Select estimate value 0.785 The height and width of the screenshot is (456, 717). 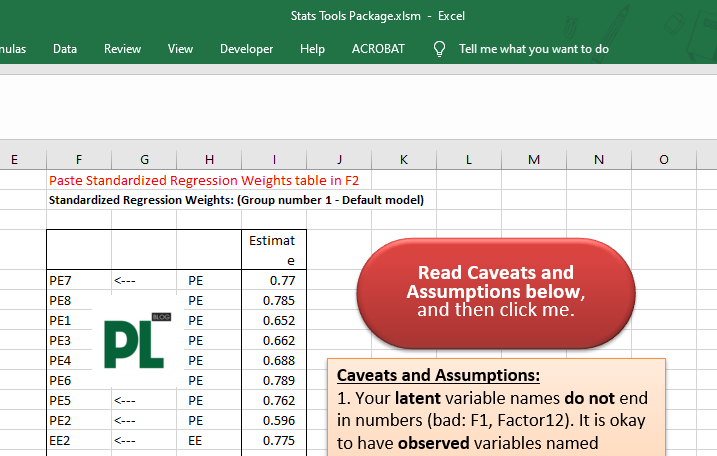point(274,300)
